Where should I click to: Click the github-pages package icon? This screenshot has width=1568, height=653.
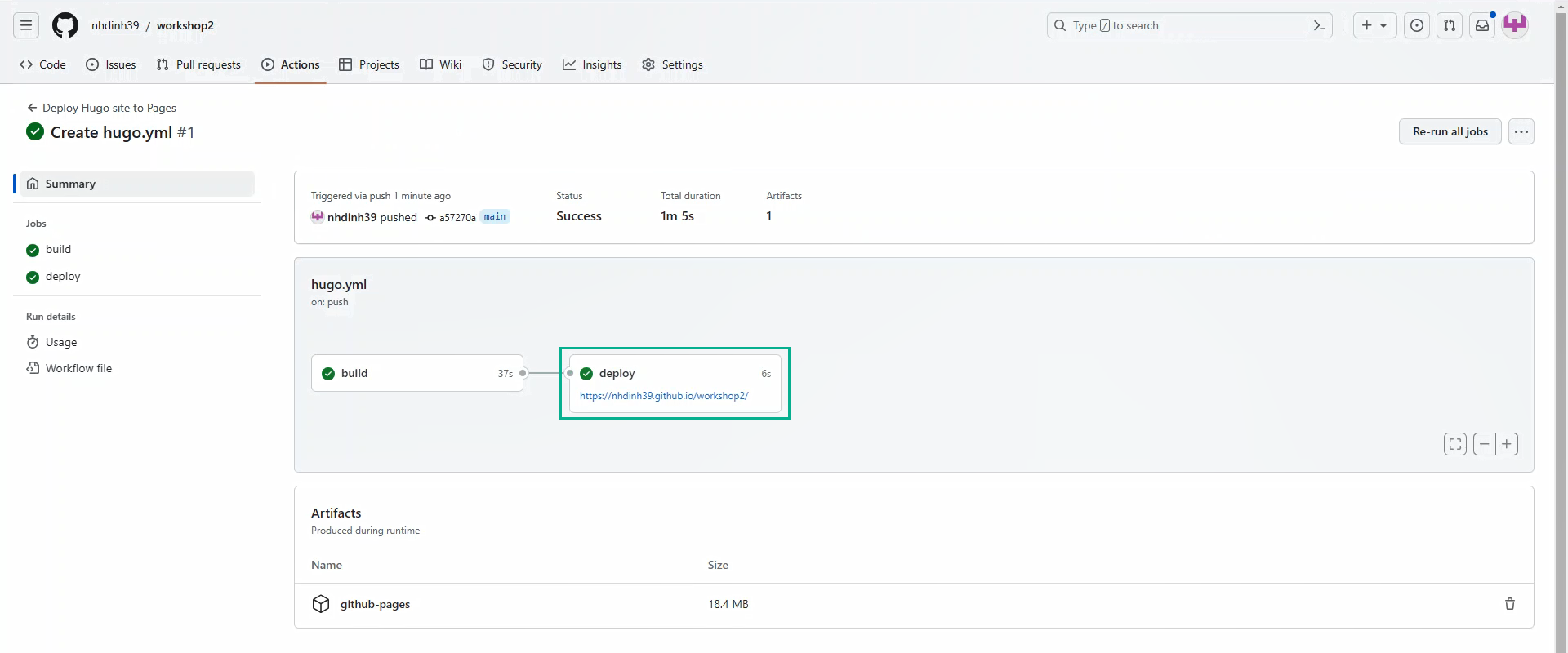tap(321, 604)
